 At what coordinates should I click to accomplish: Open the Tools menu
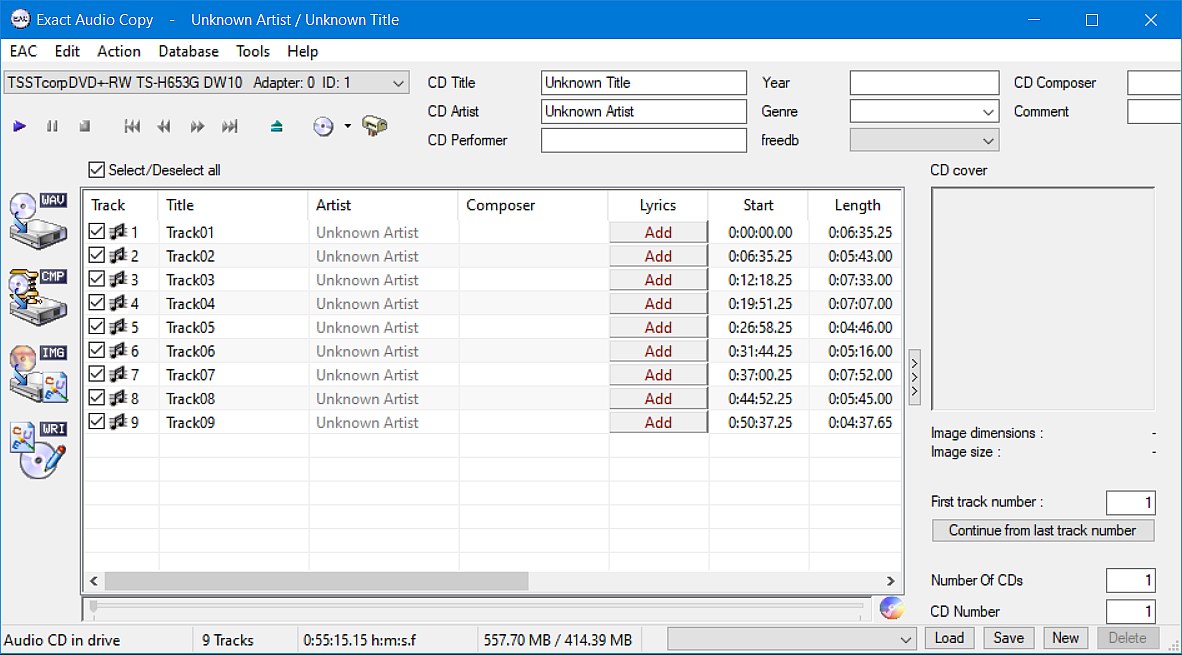pos(253,51)
